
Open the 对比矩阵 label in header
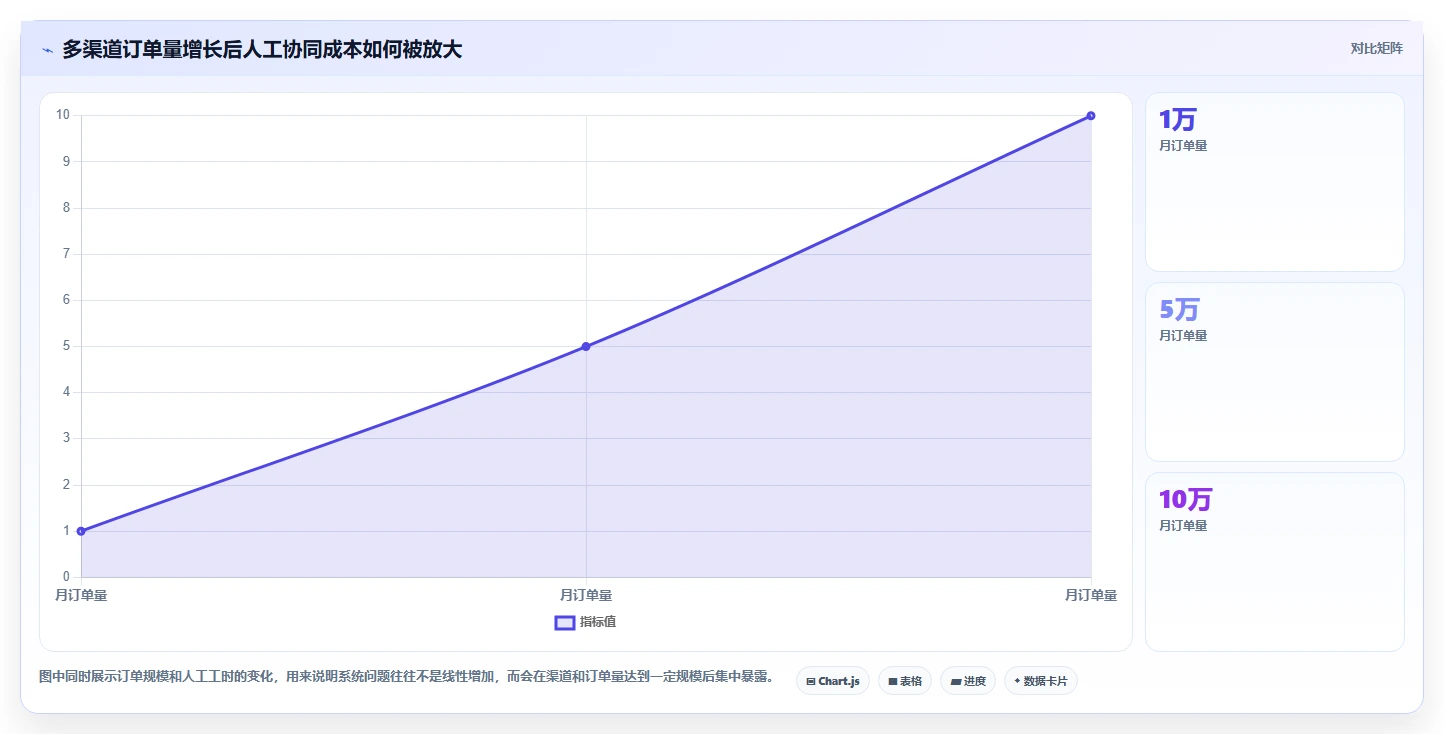pos(1377,48)
